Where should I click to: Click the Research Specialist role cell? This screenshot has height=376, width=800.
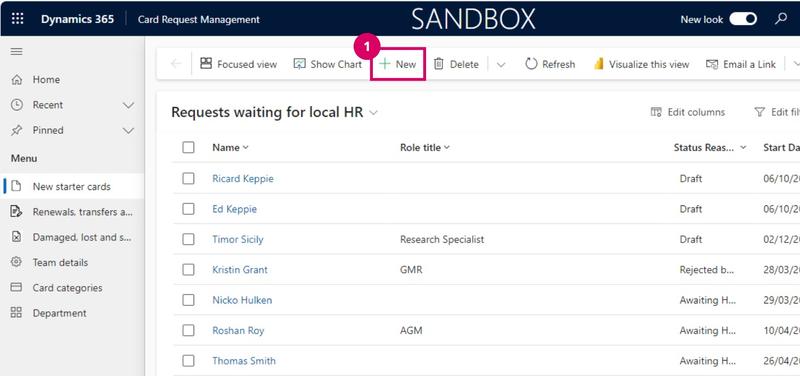[442, 239]
